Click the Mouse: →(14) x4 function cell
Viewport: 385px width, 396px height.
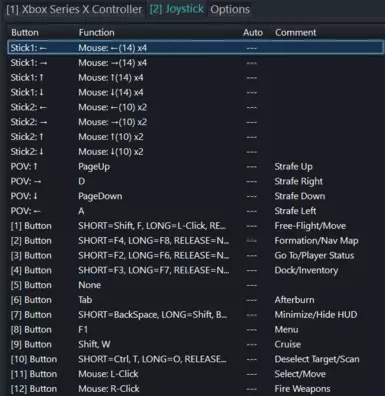[x=112, y=63]
